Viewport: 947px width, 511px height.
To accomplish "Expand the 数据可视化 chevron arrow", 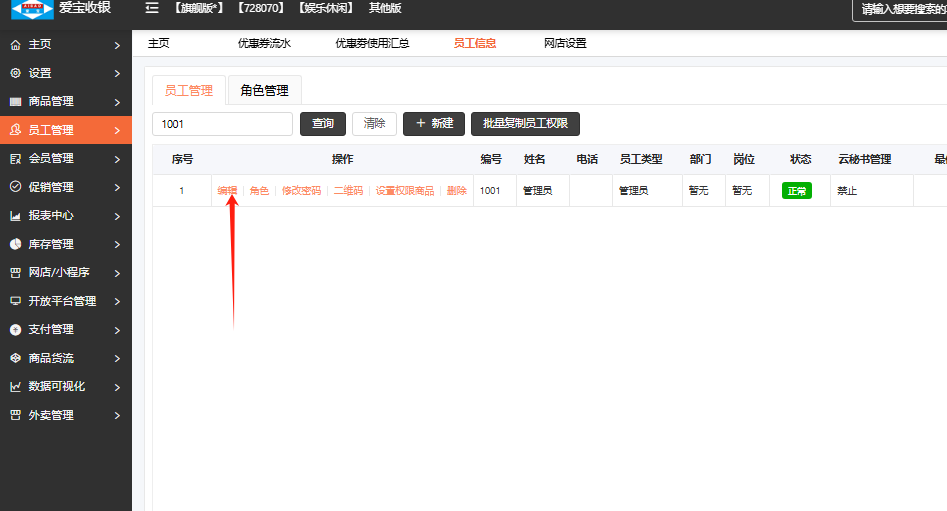I will pos(117,387).
